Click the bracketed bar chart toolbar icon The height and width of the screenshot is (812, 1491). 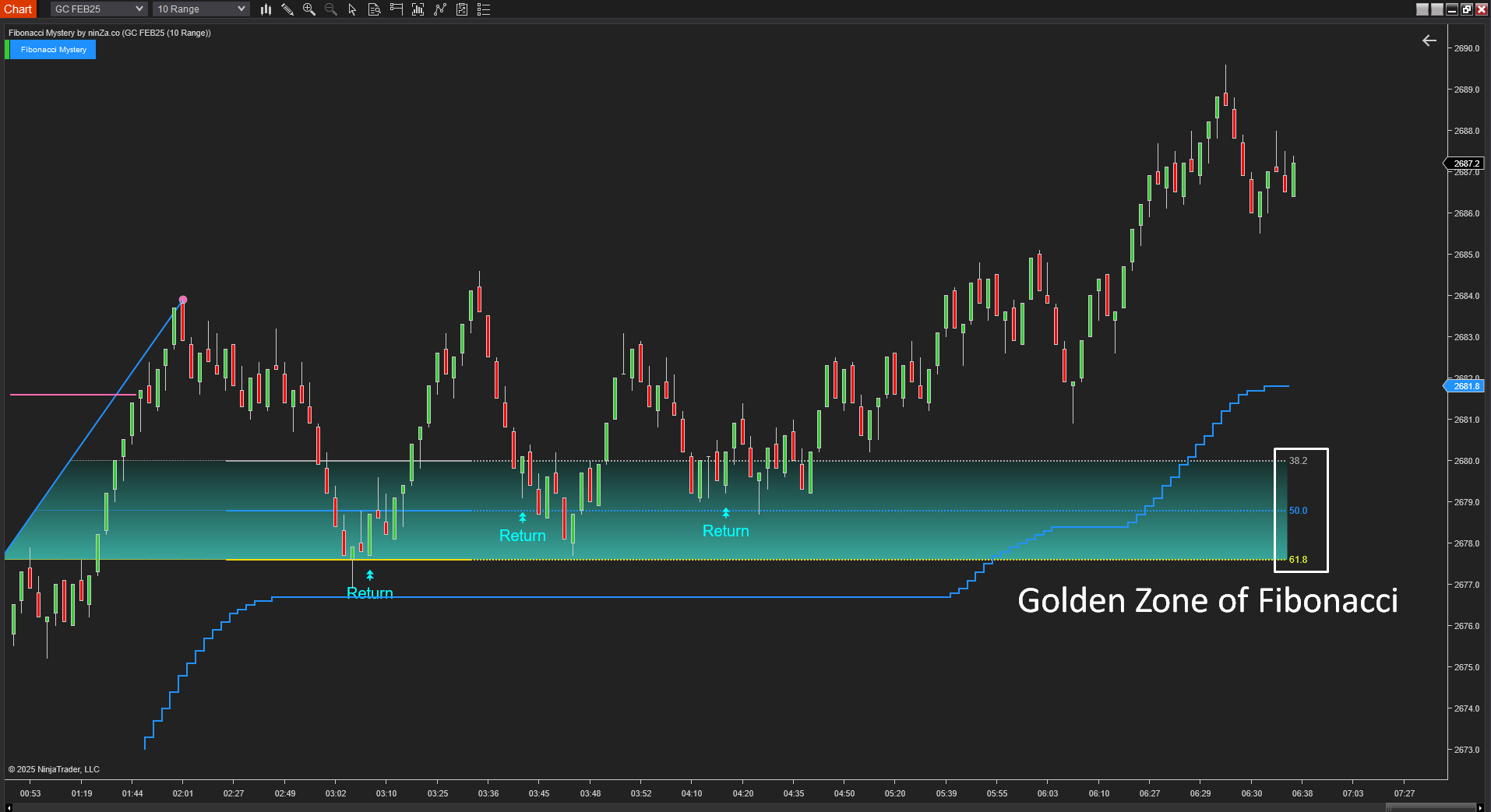click(x=418, y=9)
